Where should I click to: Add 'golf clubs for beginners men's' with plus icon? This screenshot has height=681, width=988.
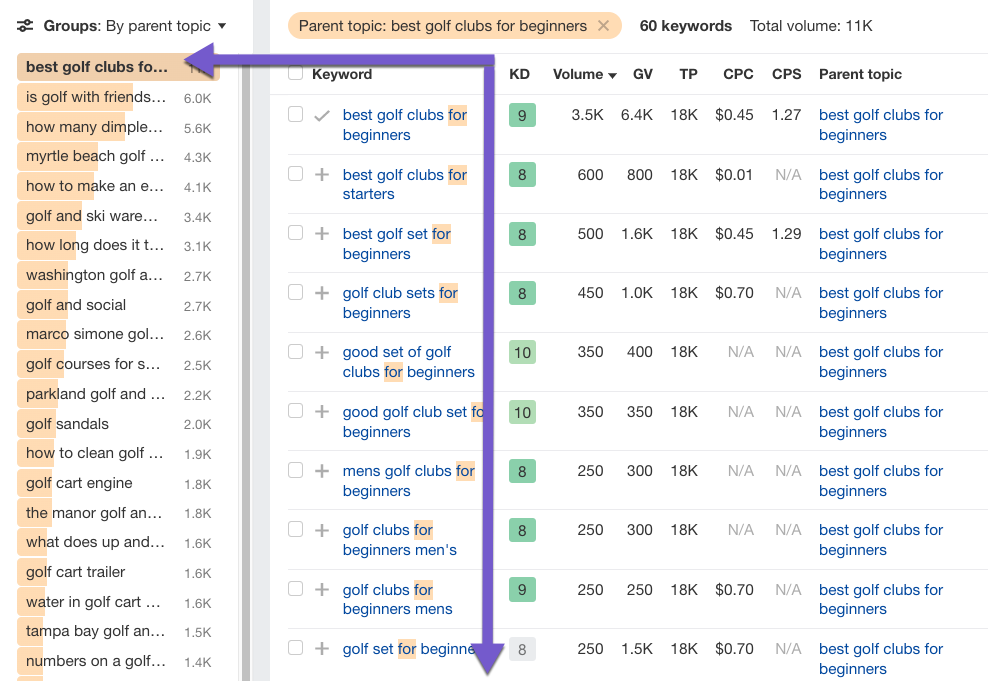[x=322, y=530]
